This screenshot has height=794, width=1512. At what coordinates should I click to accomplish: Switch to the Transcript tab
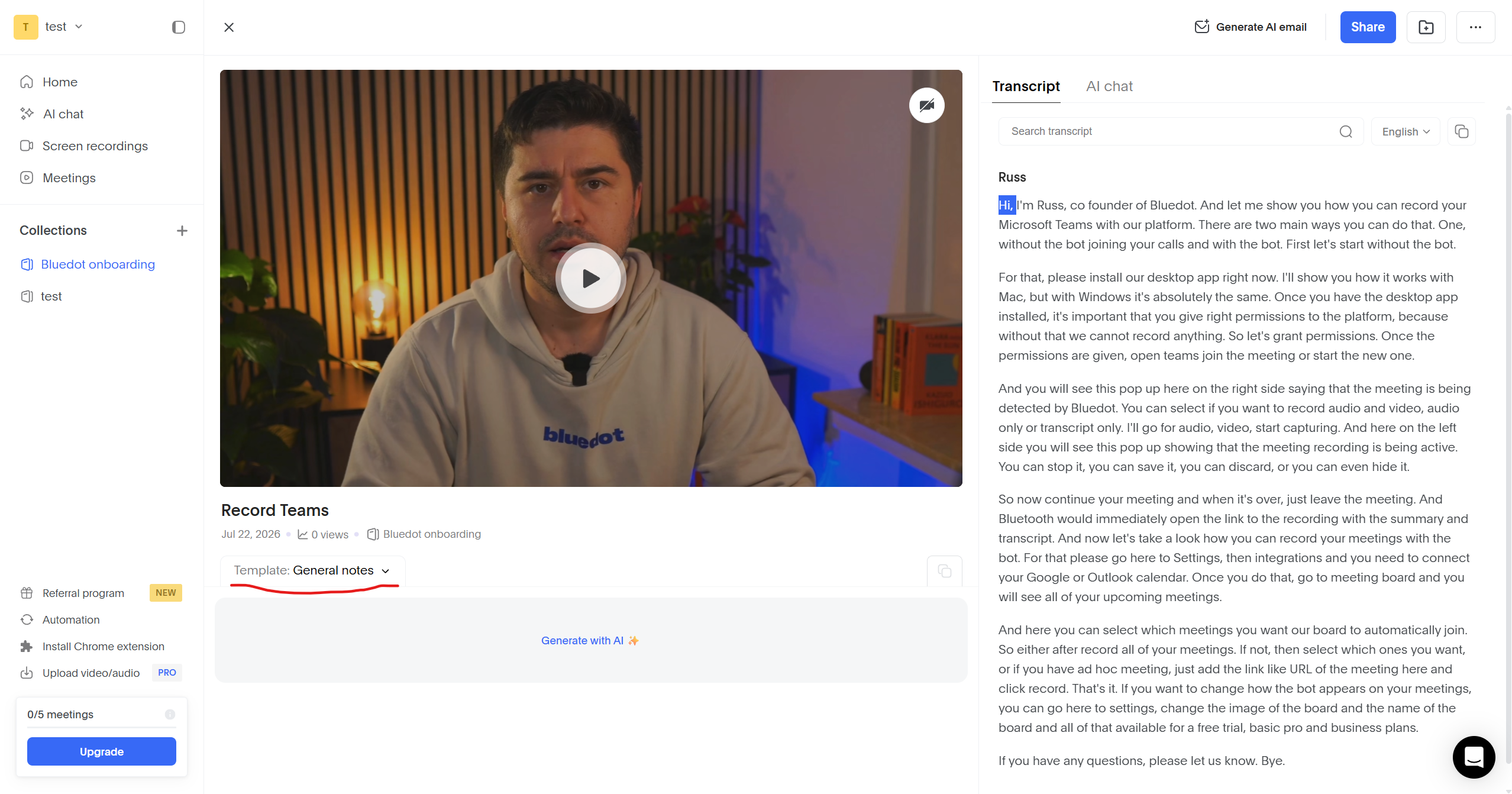pyautogui.click(x=1026, y=86)
